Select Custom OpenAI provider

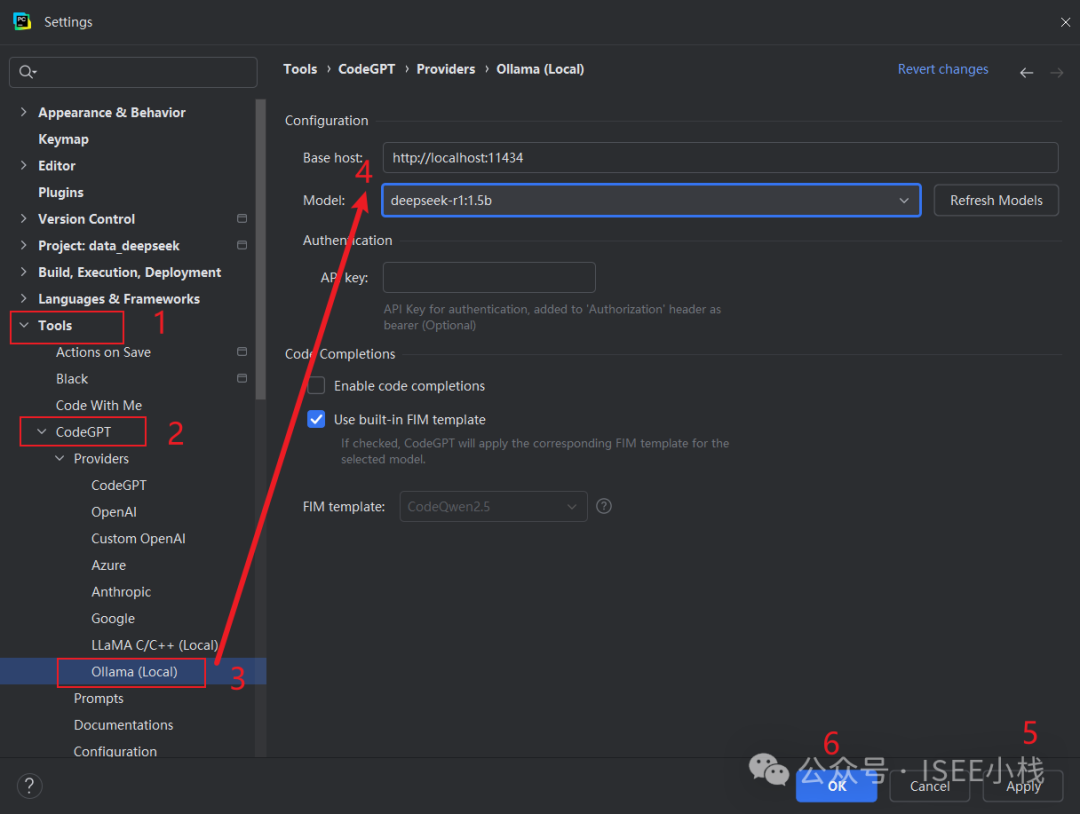(x=138, y=539)
